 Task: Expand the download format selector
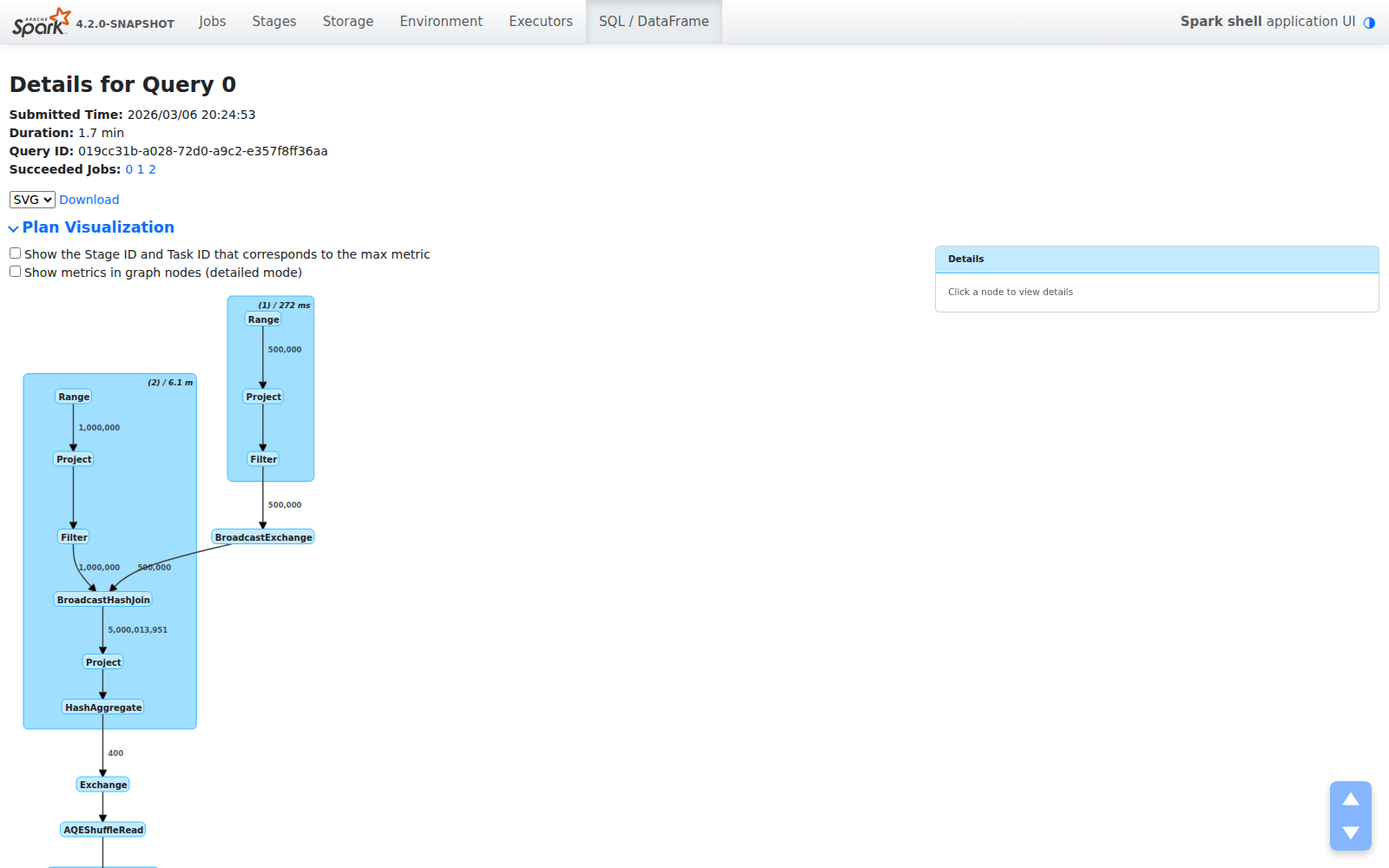31,200
